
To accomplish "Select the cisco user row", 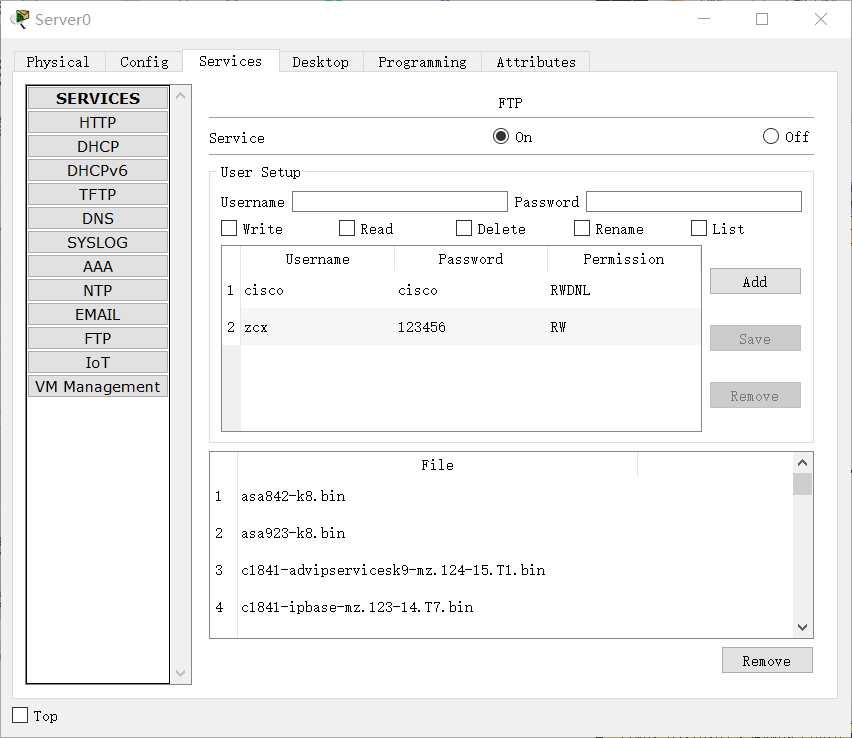I will 461,290.
